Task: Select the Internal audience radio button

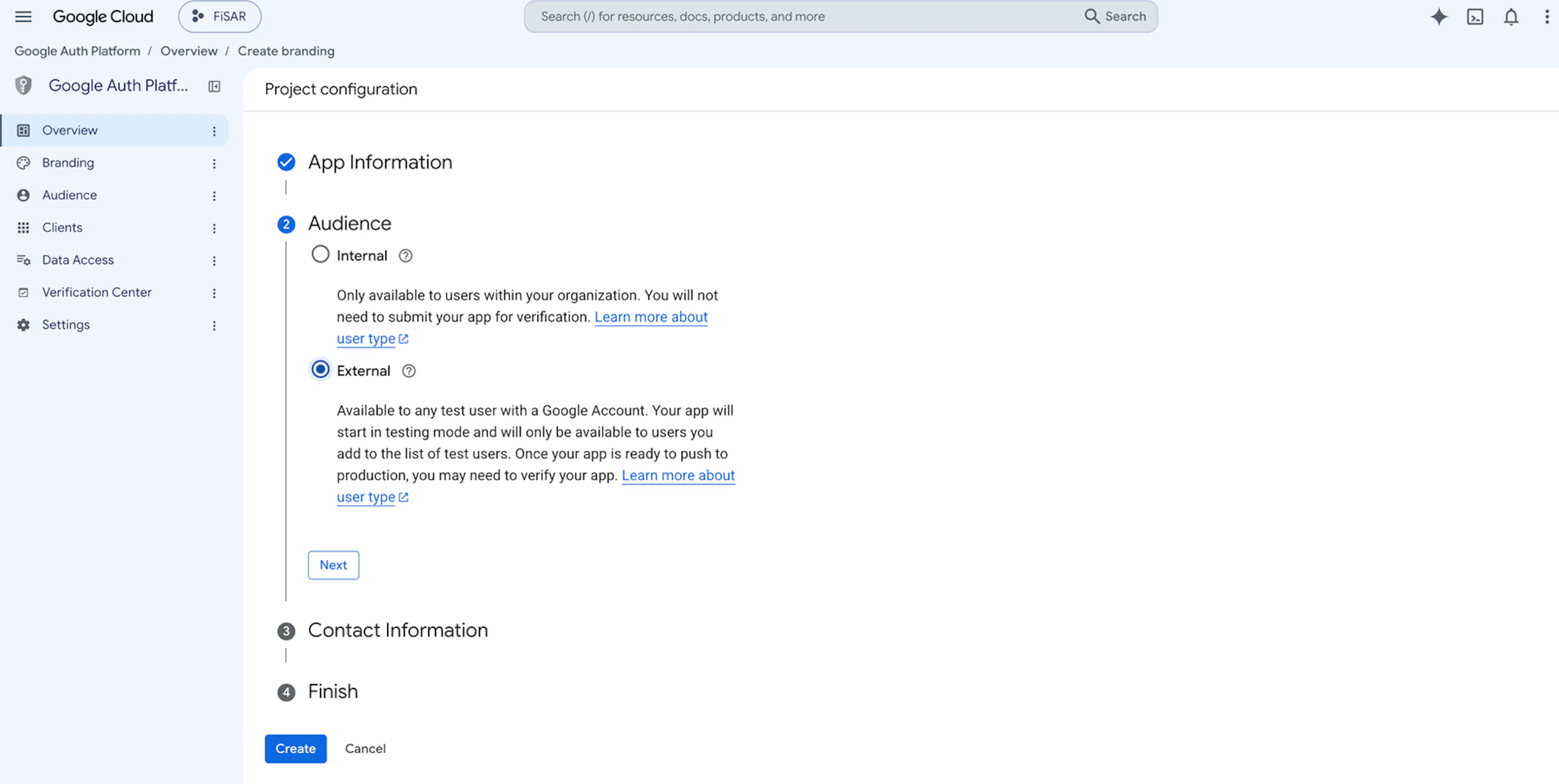Action: (x=320, y=254)
